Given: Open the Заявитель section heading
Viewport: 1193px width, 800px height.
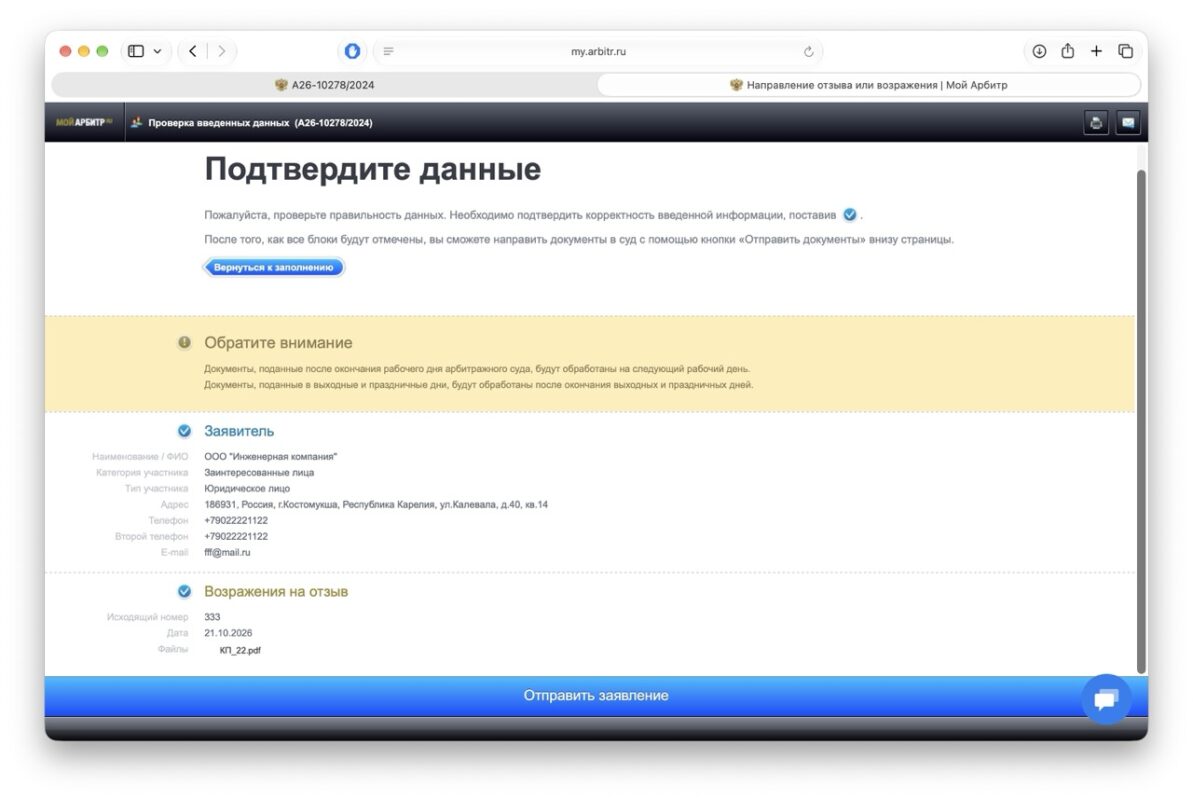Looking at the screenshot, I should (x=239, y=431).
